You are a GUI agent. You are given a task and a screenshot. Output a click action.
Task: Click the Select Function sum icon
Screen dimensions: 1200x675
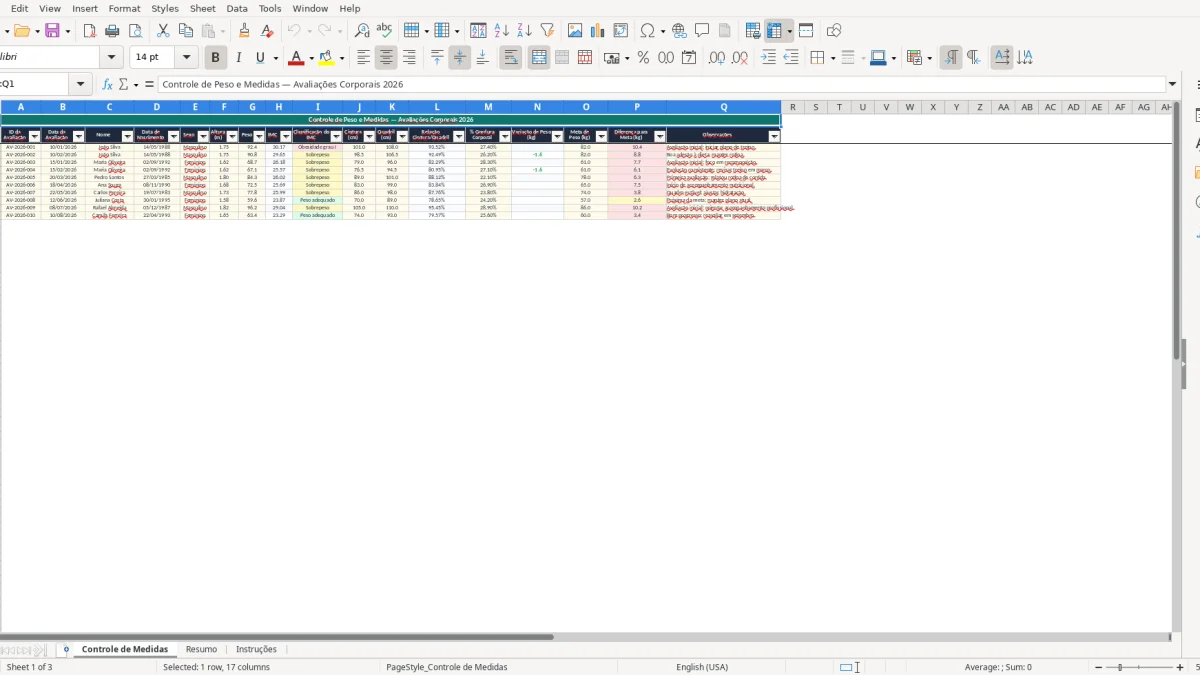pyautogui.click(x=123, y=85)
